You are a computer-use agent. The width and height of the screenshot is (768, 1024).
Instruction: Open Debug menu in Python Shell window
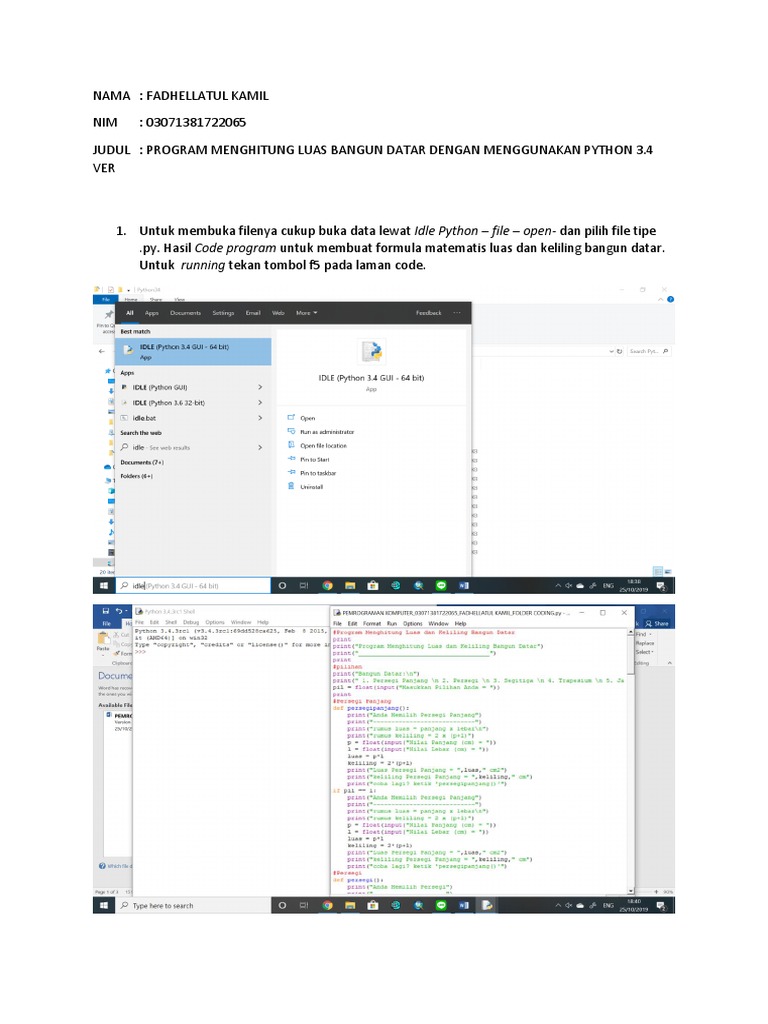point(191,622)
